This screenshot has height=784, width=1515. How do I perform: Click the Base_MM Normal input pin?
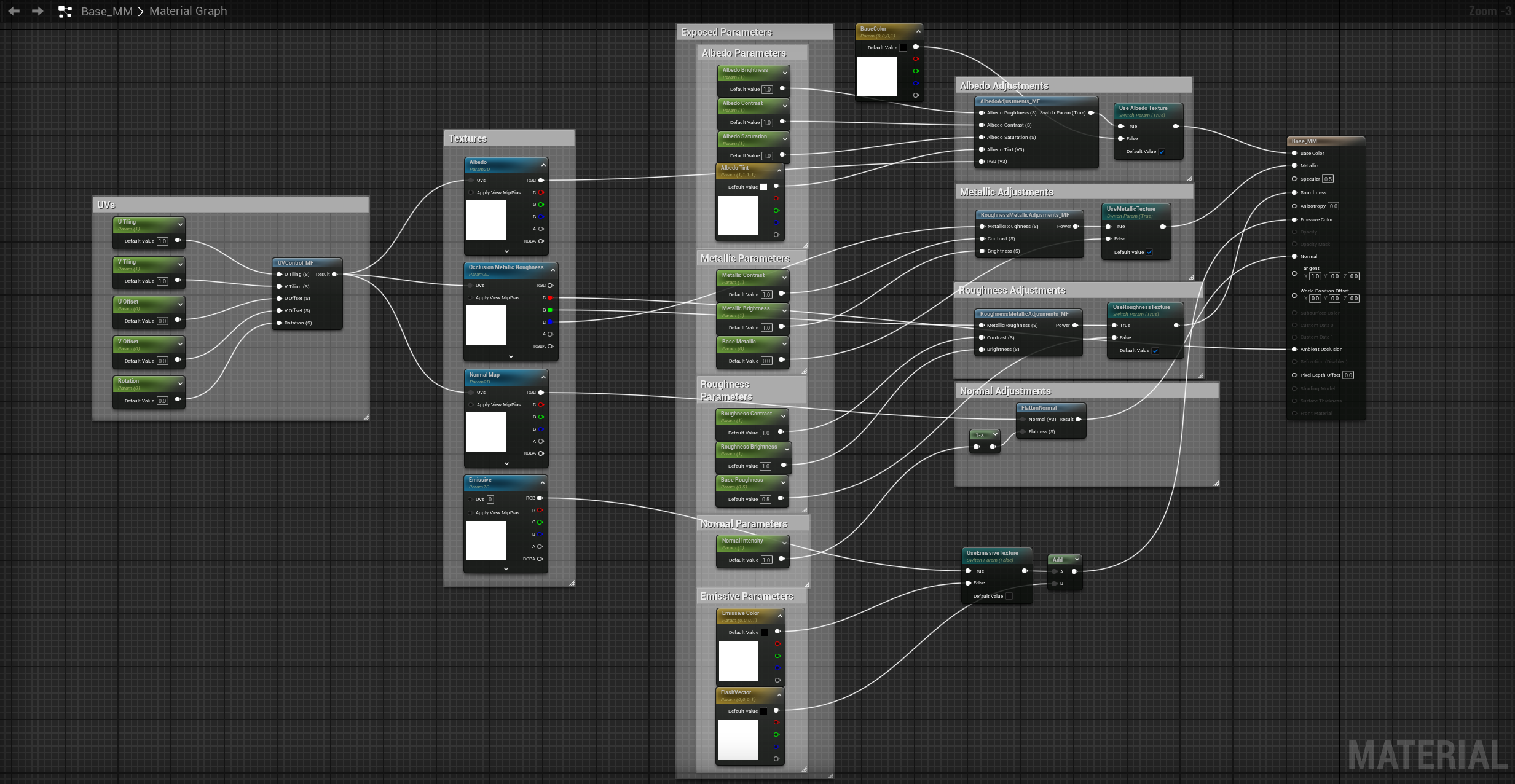[1294, 256]
